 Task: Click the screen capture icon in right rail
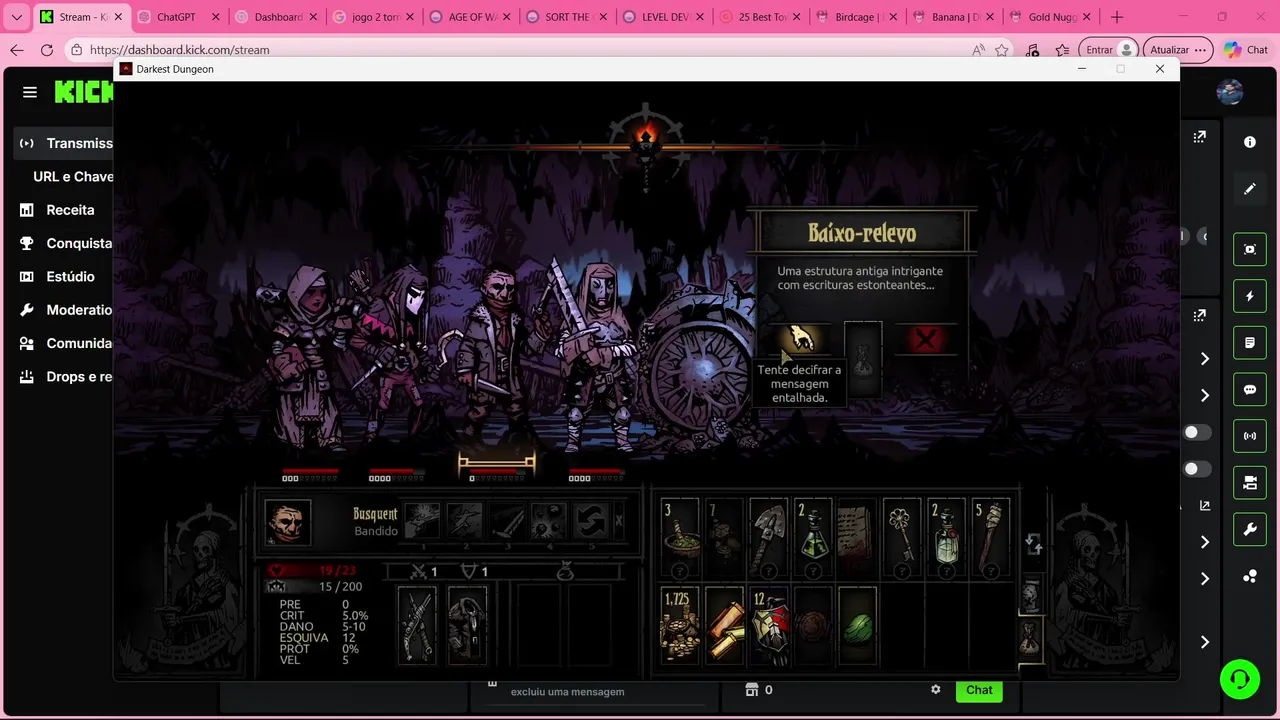tap(1249, 249)
